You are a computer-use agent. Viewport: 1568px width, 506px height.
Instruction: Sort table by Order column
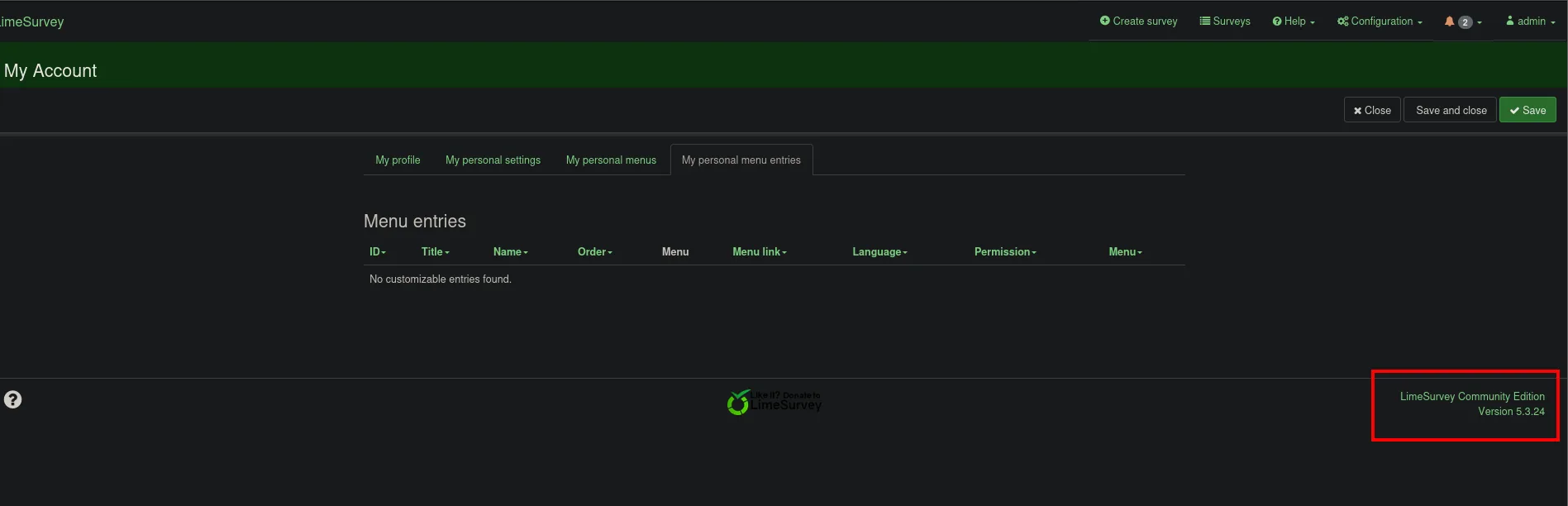[595, 252]
